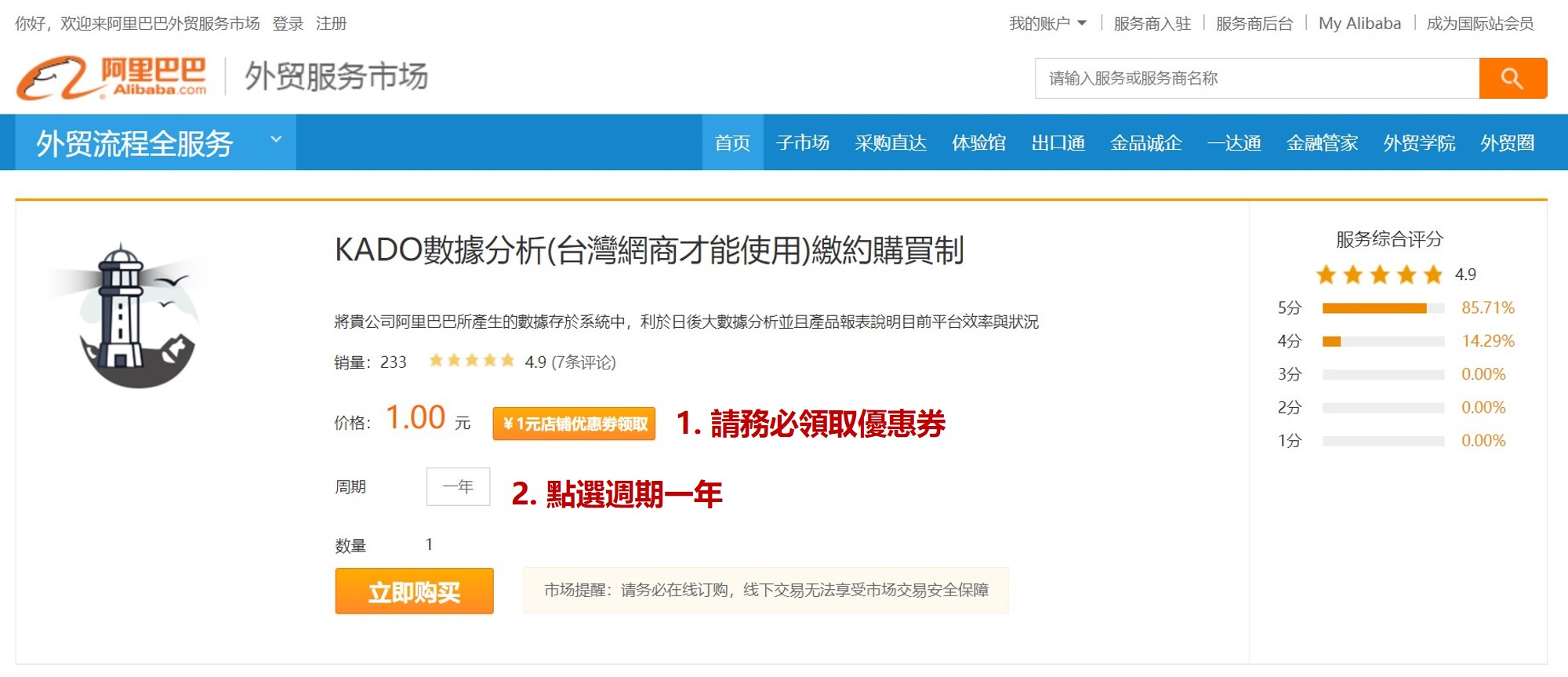Claim the ¥1元店铺优惠券领取 coupon
The height and width of the screenshot is (677, 1568).
pyautogui.click(x=574, y=424)
